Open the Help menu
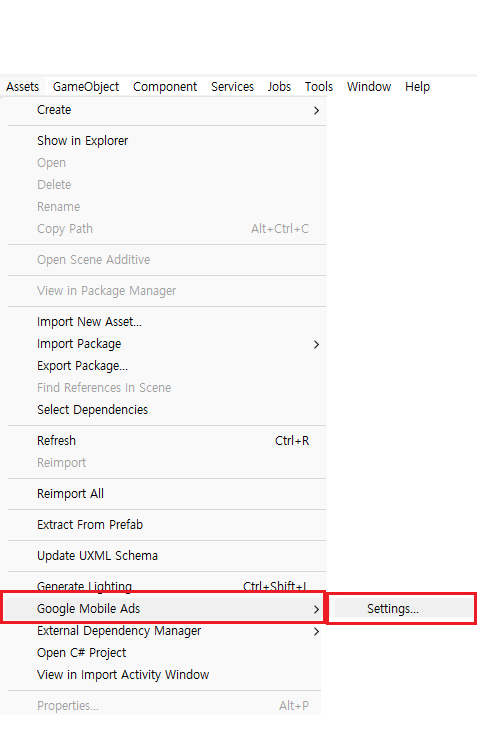Screen dimensions: 500x729 (417, 87)
